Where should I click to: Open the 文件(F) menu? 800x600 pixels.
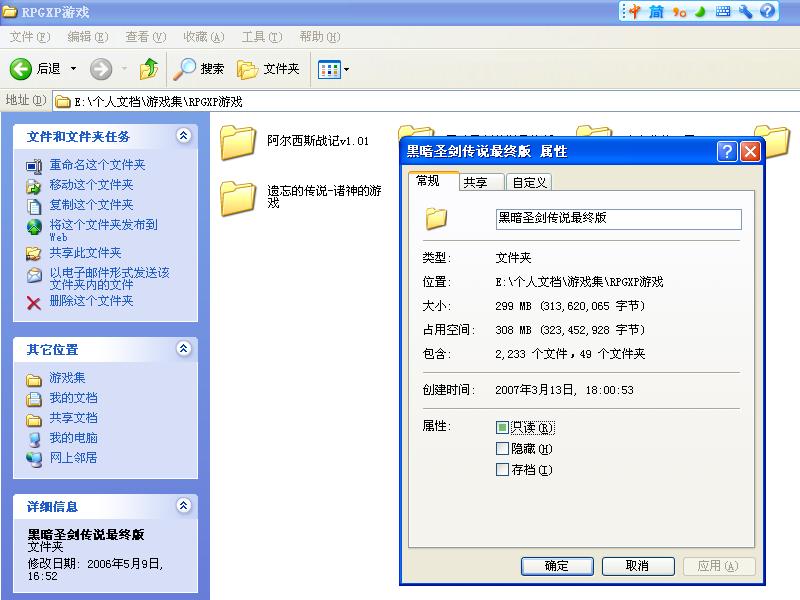pyautogui.click(x=30, y=37)
